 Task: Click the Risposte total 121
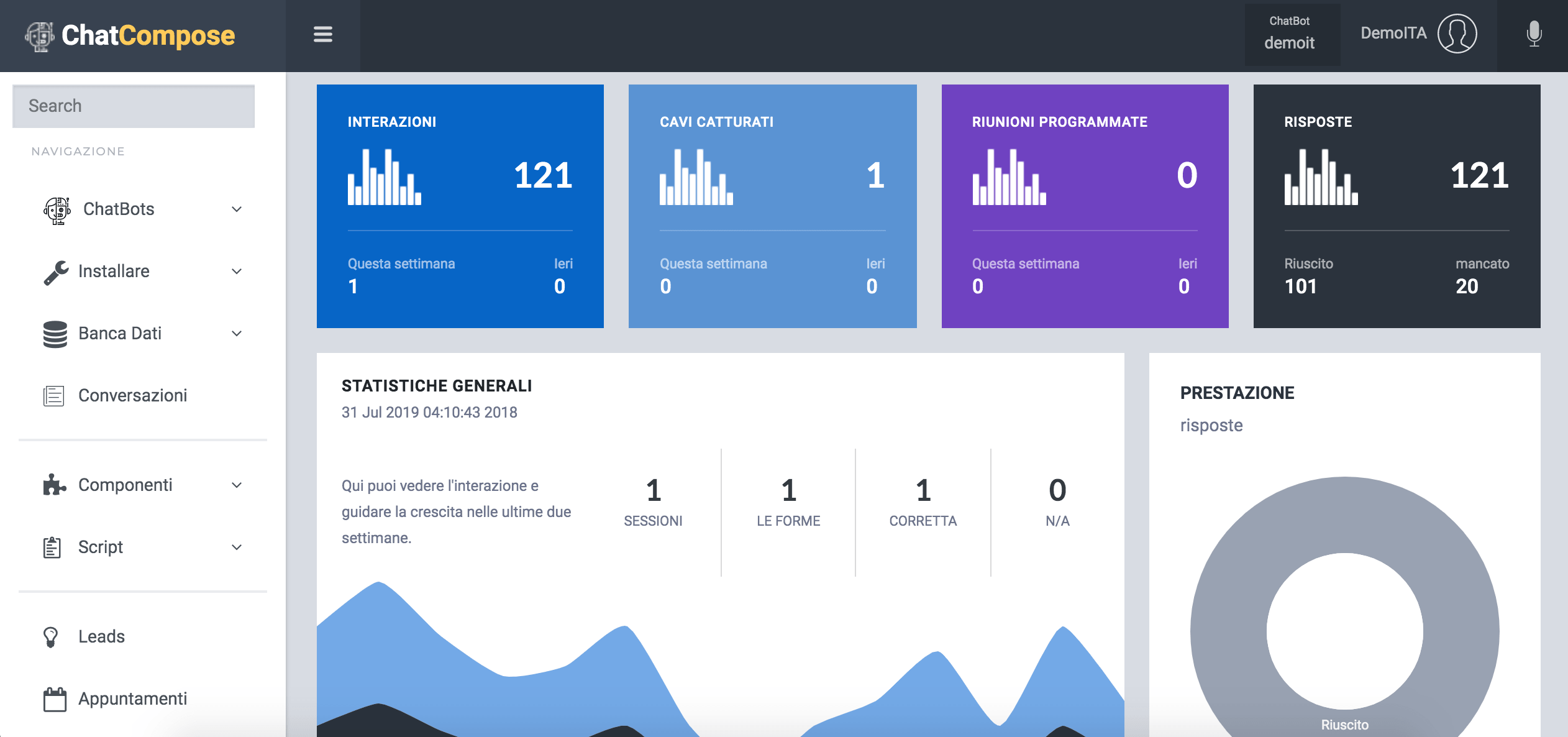(x=1480, y=176)
